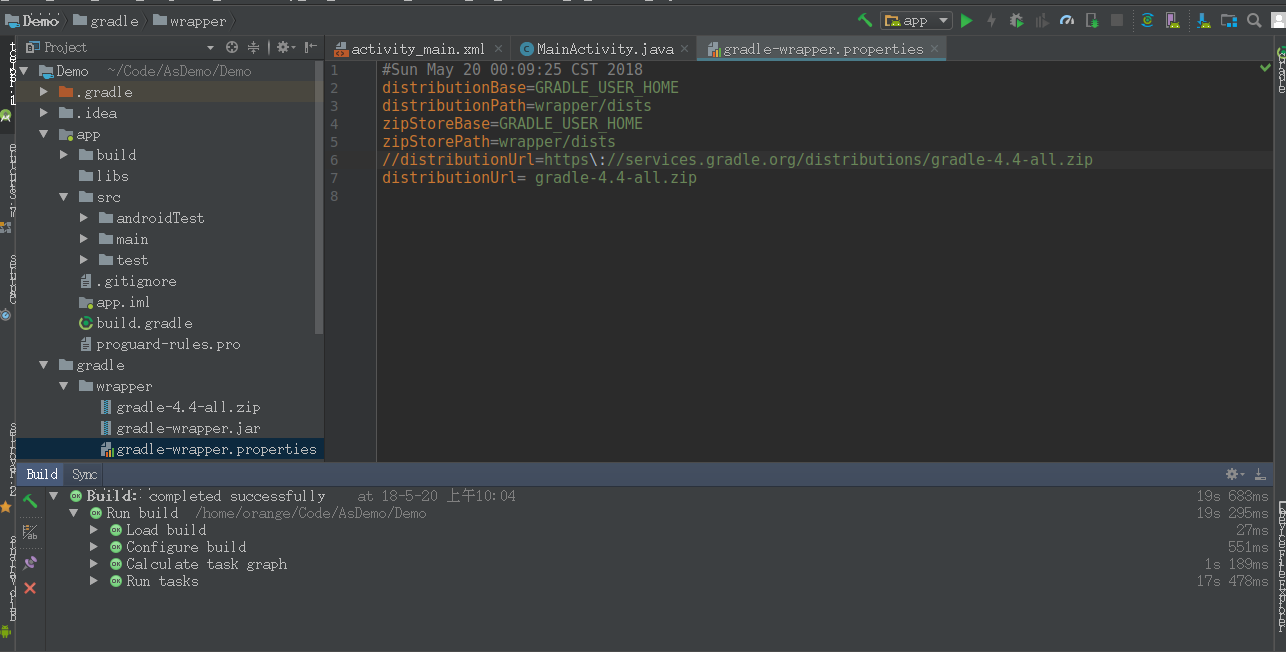This screenshot has width=1286, height=652.
Task: Open Project Structure icon
Action: pos(1228,20)
